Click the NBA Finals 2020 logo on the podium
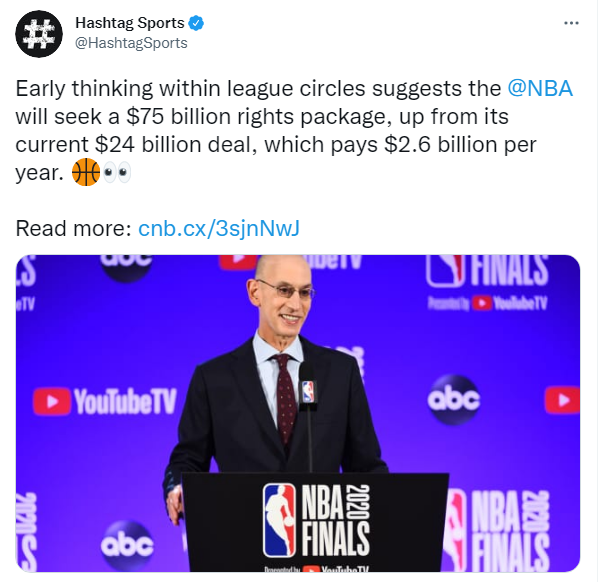Viewport: 598px width, 582px height. [x=316, y=520]
